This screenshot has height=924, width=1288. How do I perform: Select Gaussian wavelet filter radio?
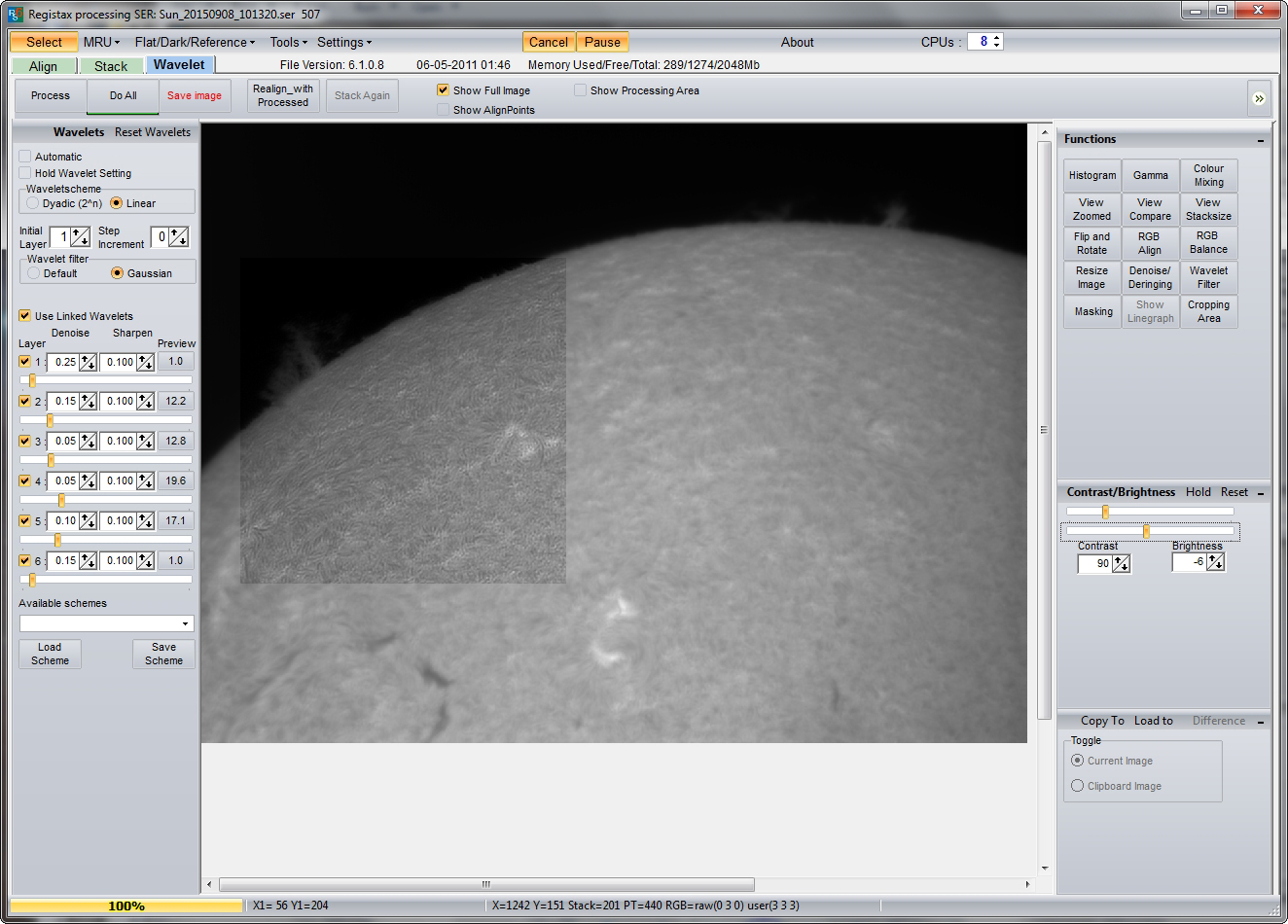tap(118, 273)
